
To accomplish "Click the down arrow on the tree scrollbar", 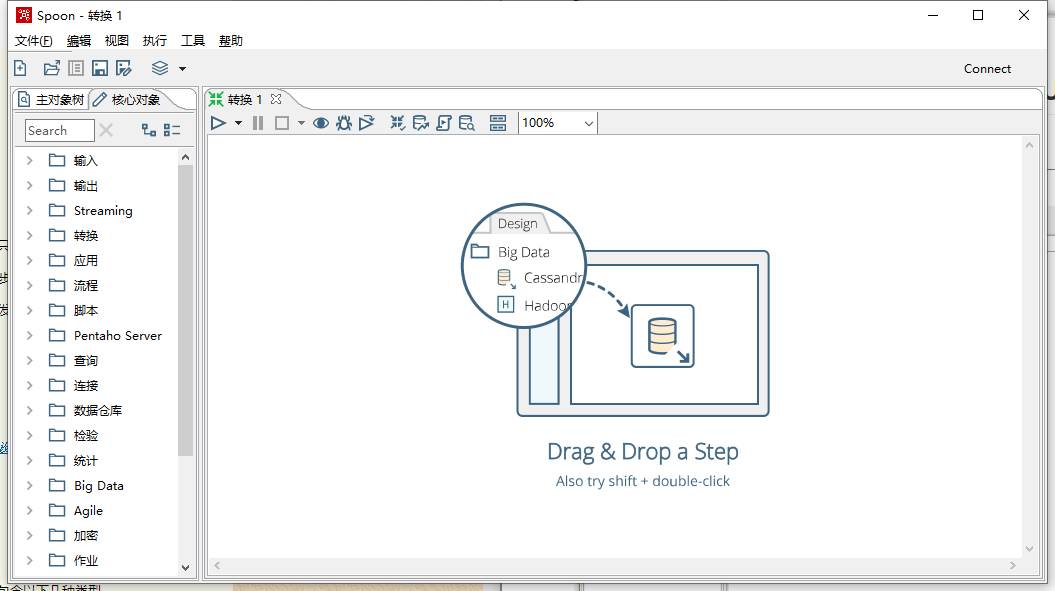I will coord(186,567).
